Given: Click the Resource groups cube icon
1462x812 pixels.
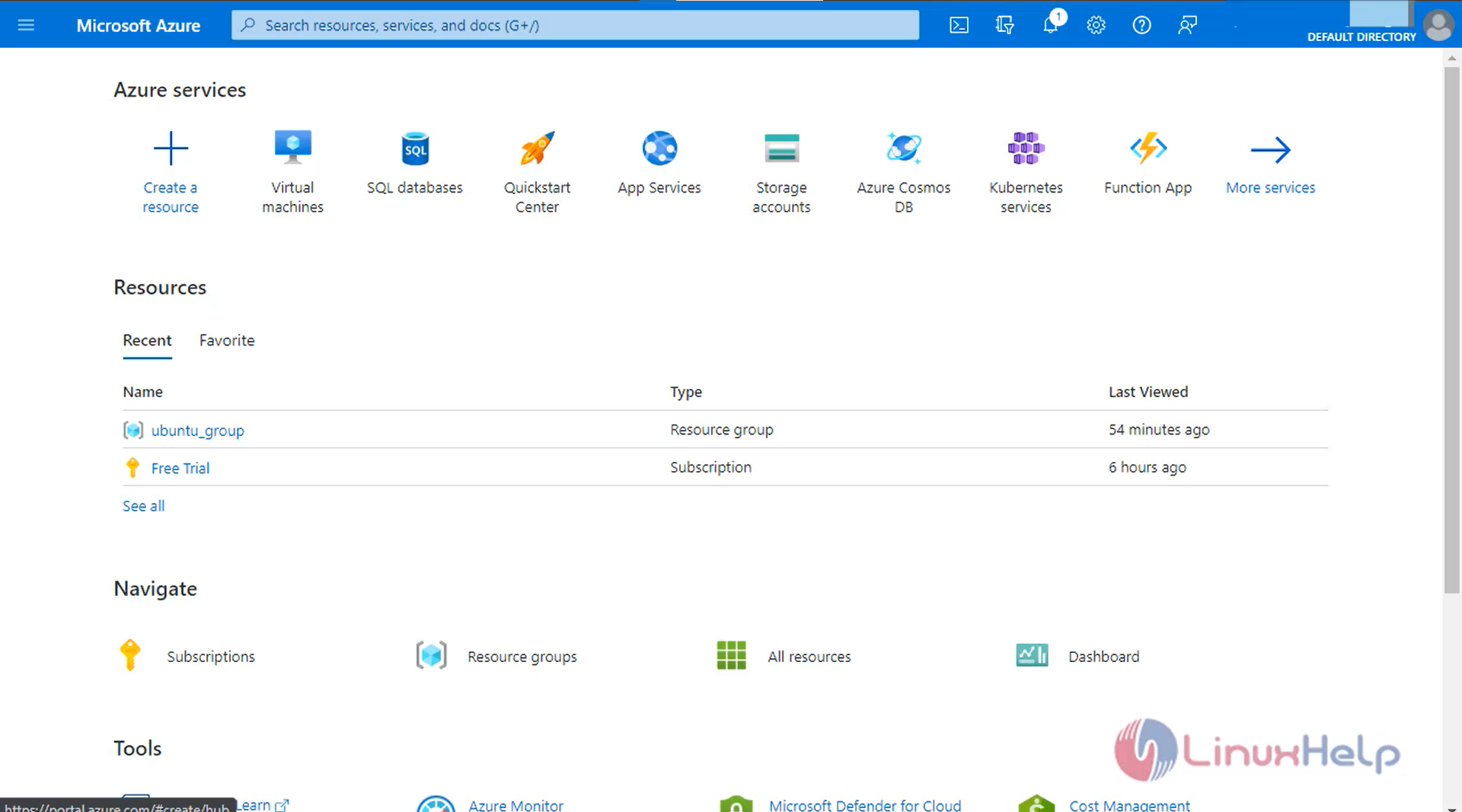Looking at the screenshot, I should [x=431, y=655].
